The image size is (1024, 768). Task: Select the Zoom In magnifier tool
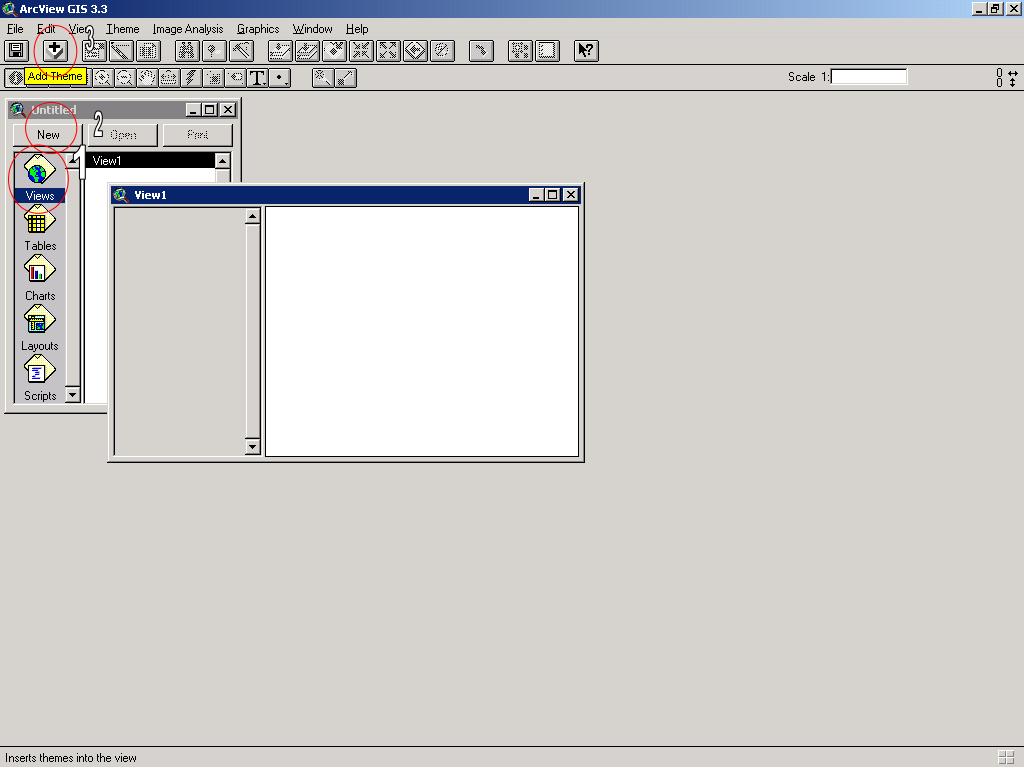103,78
